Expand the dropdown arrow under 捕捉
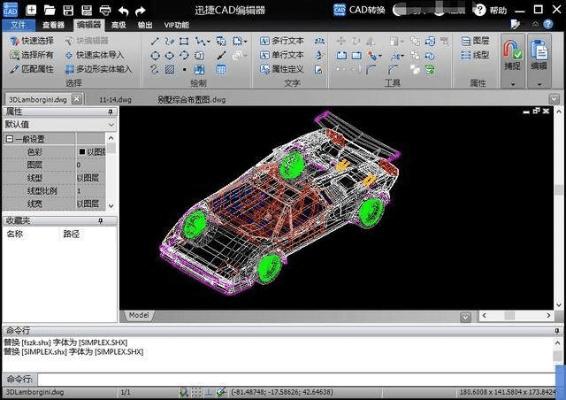The width and height of the screenshot is (566, 400). pos(513,84)
